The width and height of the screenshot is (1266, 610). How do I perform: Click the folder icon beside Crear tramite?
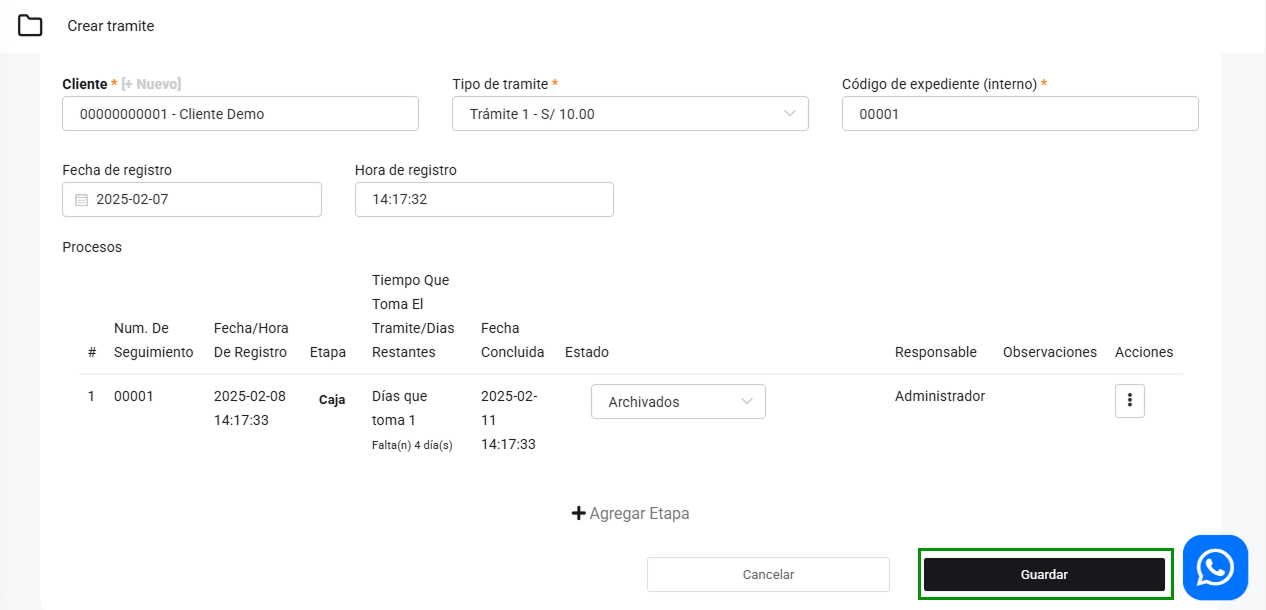[30, 26]
